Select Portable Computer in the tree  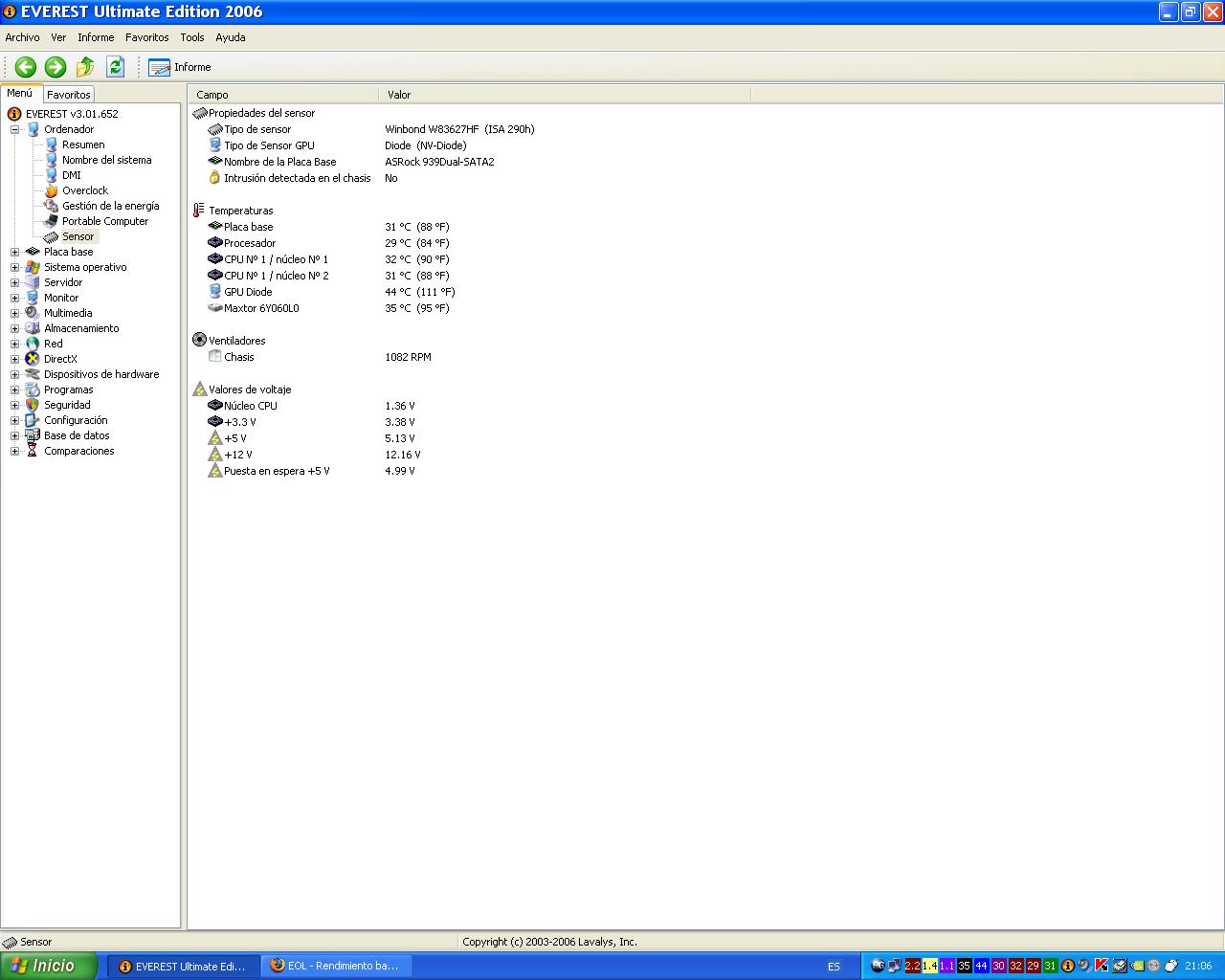pyautogui.click(x=105, y=221)
